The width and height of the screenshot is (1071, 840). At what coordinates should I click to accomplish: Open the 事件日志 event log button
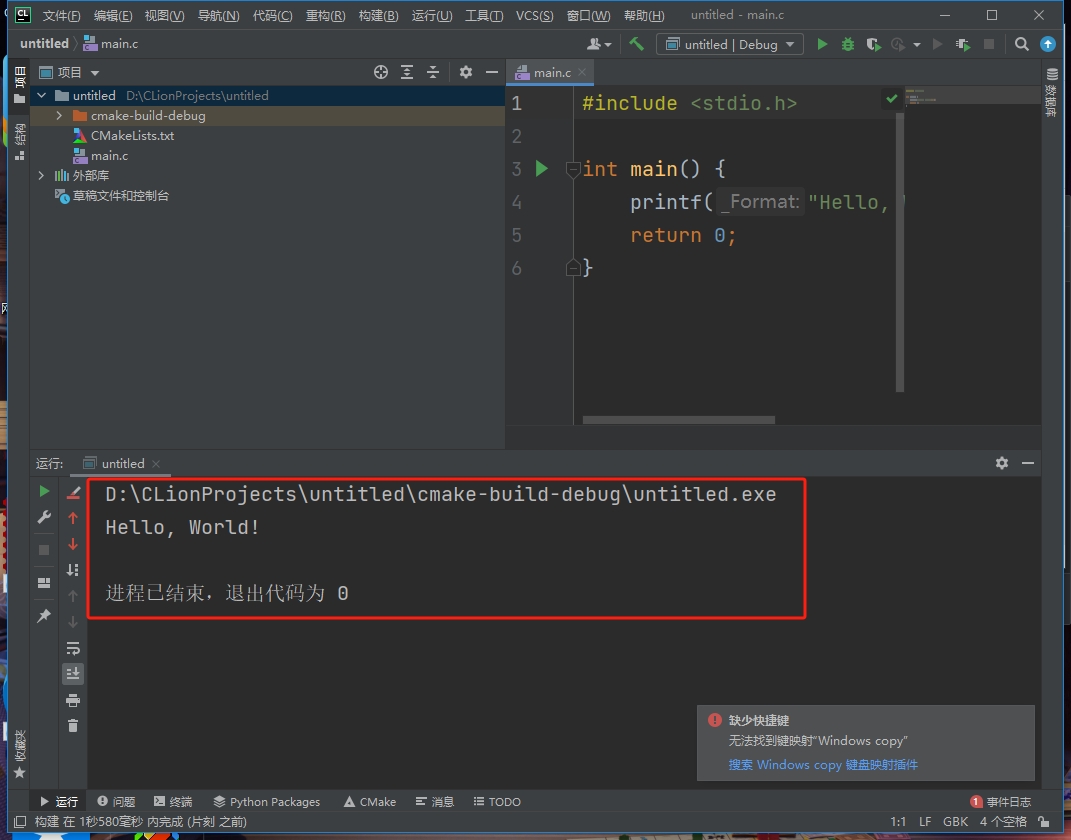(x=1001, y=802)
